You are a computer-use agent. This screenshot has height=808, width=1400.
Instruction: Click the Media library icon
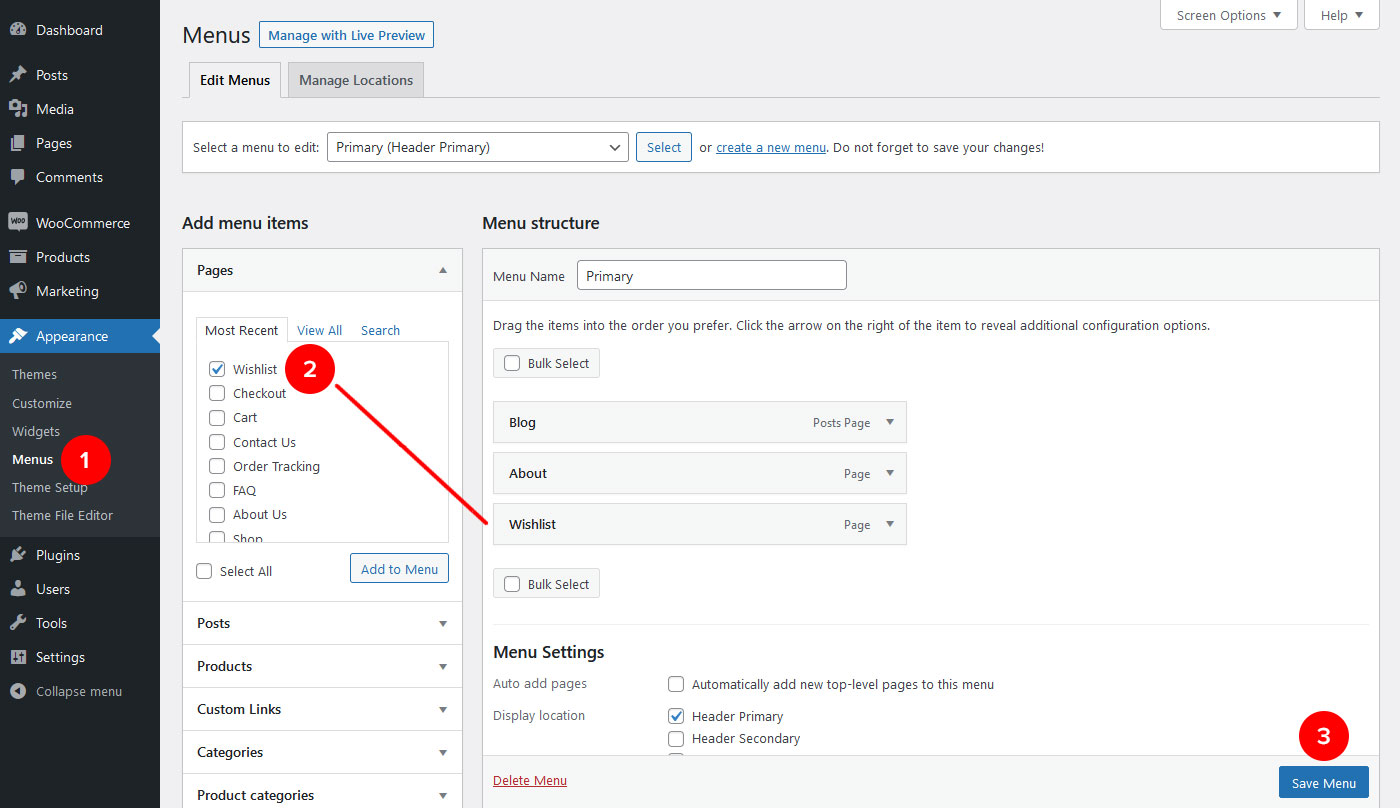20,108
